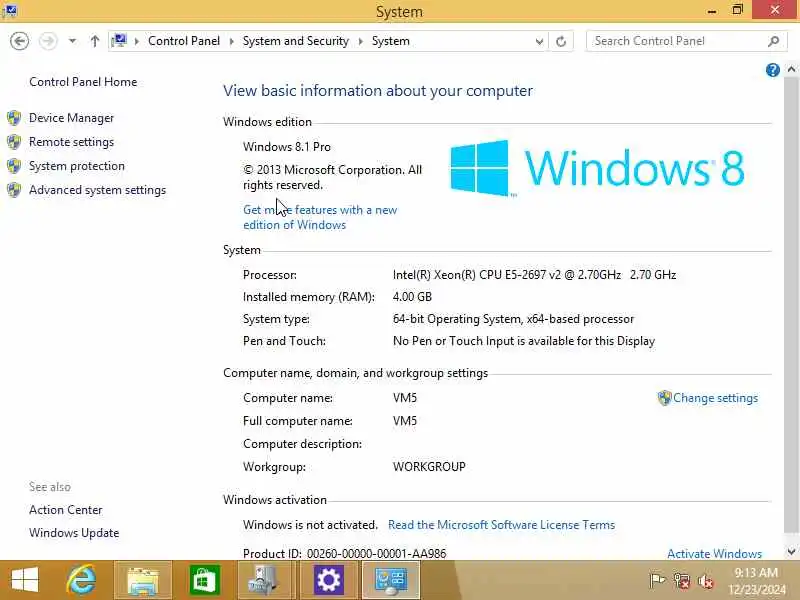Viewport: 800px width, 600px height.
Task: Click the 4.00 GB installed memory value
Action: pos(412,297)
